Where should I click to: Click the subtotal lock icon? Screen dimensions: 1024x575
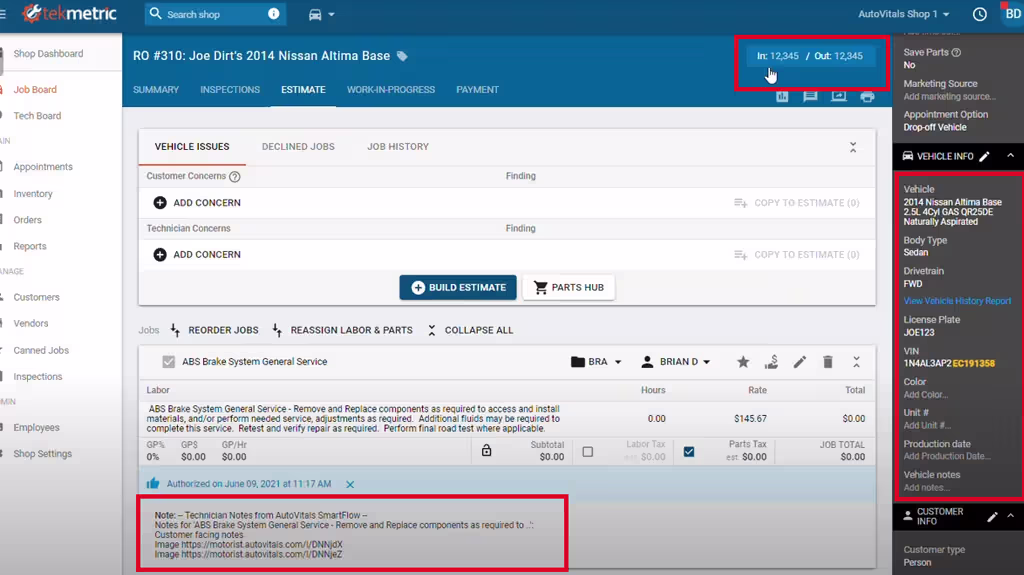point(487,450)
